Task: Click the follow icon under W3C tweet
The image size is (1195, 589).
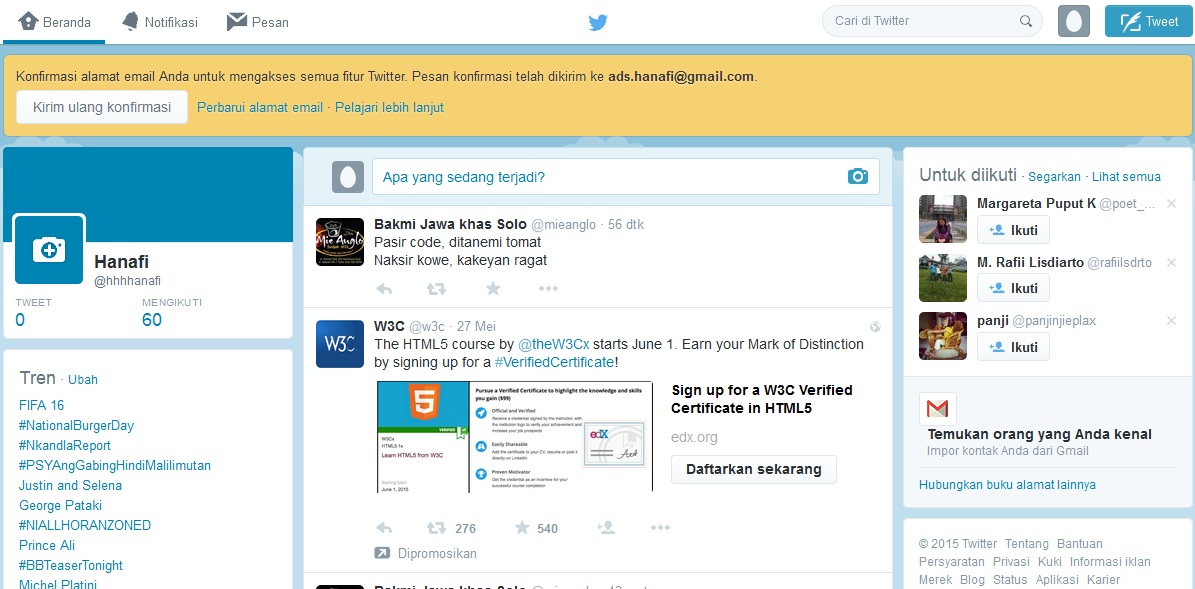Action: (606, 528)
